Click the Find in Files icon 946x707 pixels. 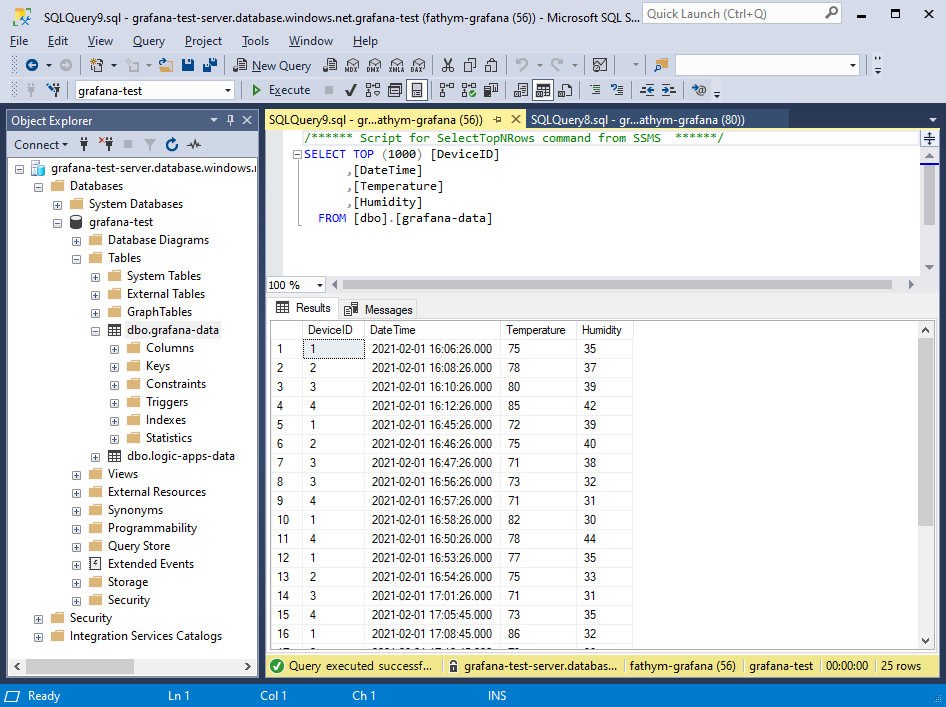tap(661, 65)
